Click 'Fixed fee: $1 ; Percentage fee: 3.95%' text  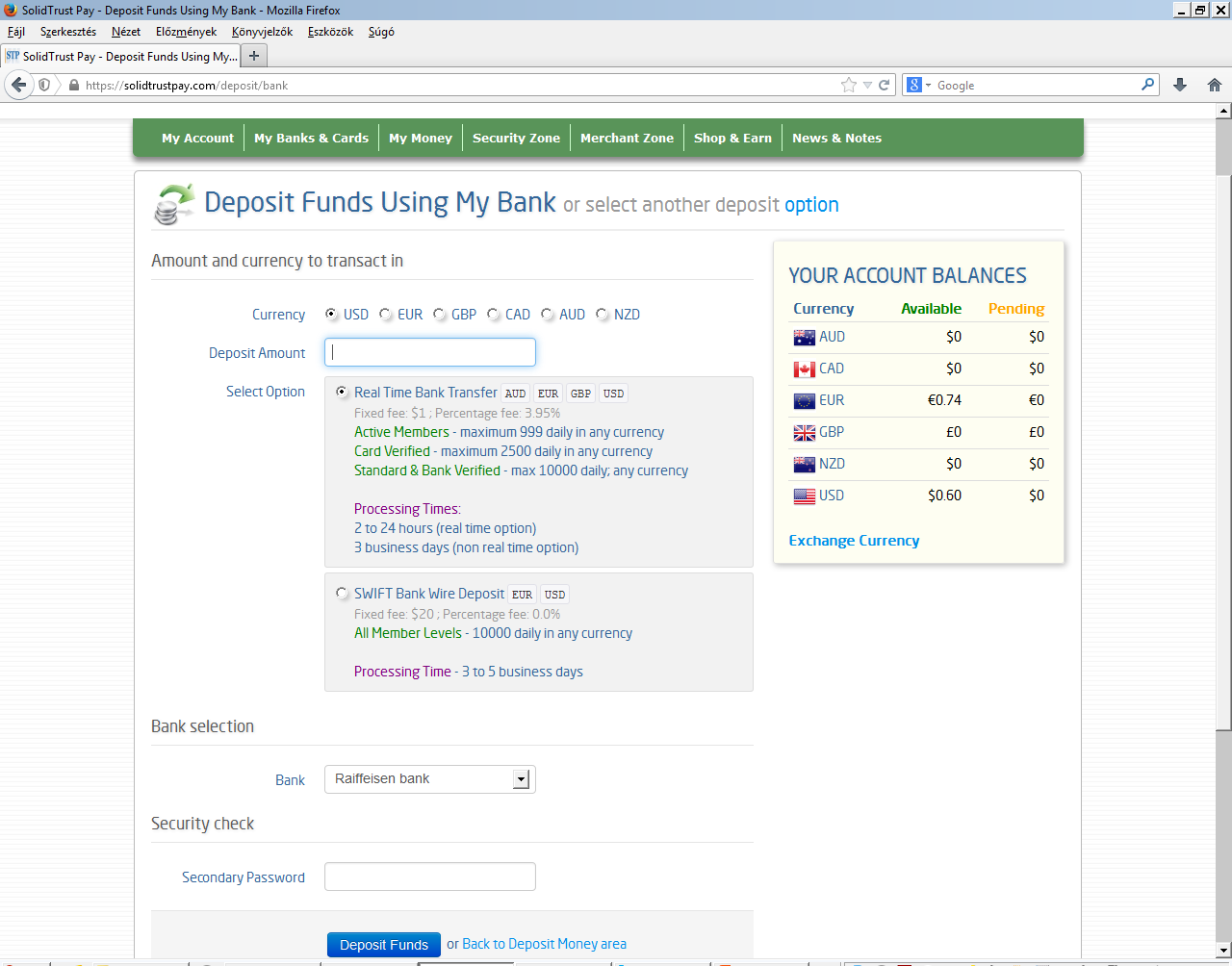point(457,413)
